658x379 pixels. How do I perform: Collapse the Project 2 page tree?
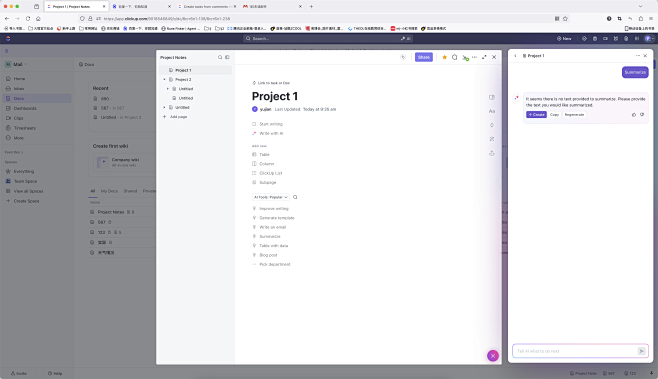point(164,79)
